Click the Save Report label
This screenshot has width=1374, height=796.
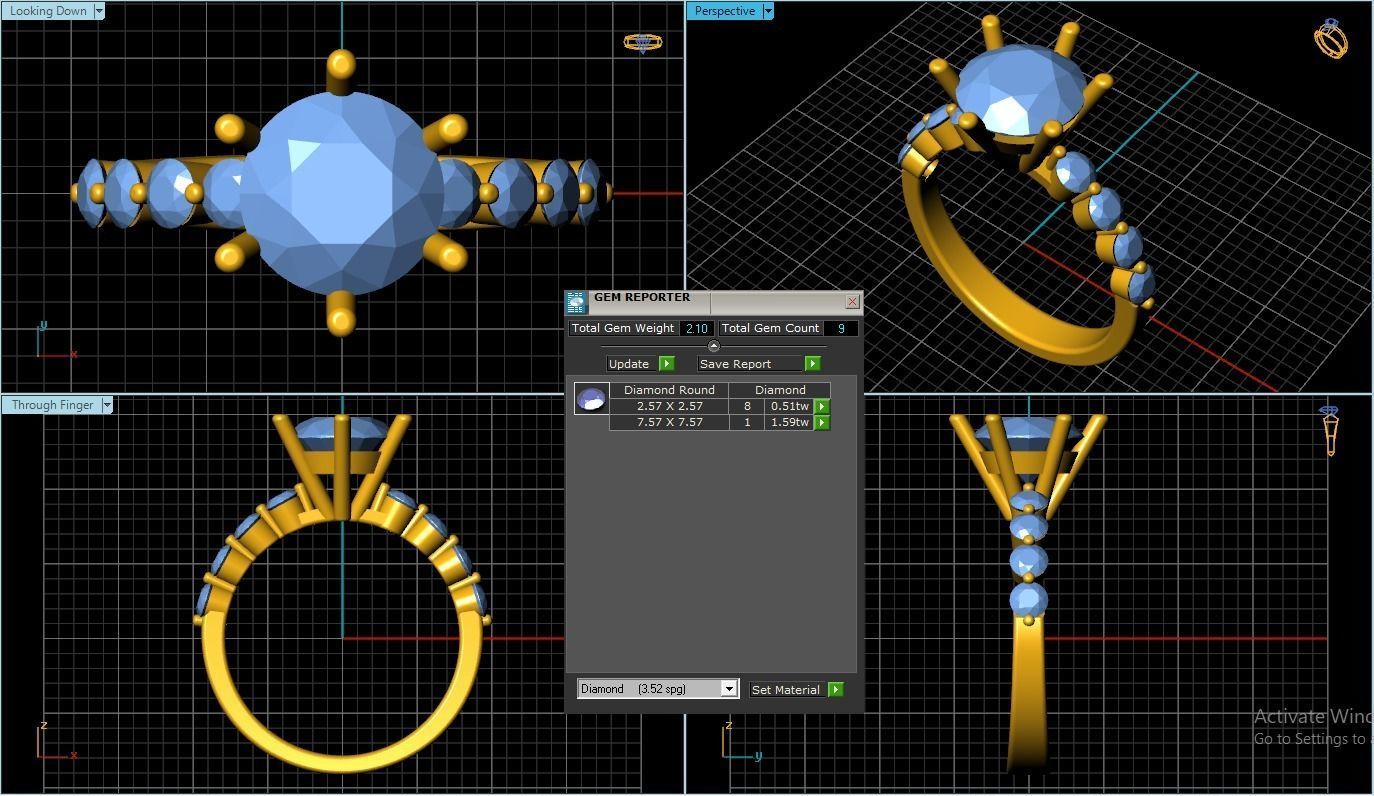coord(751,364)
